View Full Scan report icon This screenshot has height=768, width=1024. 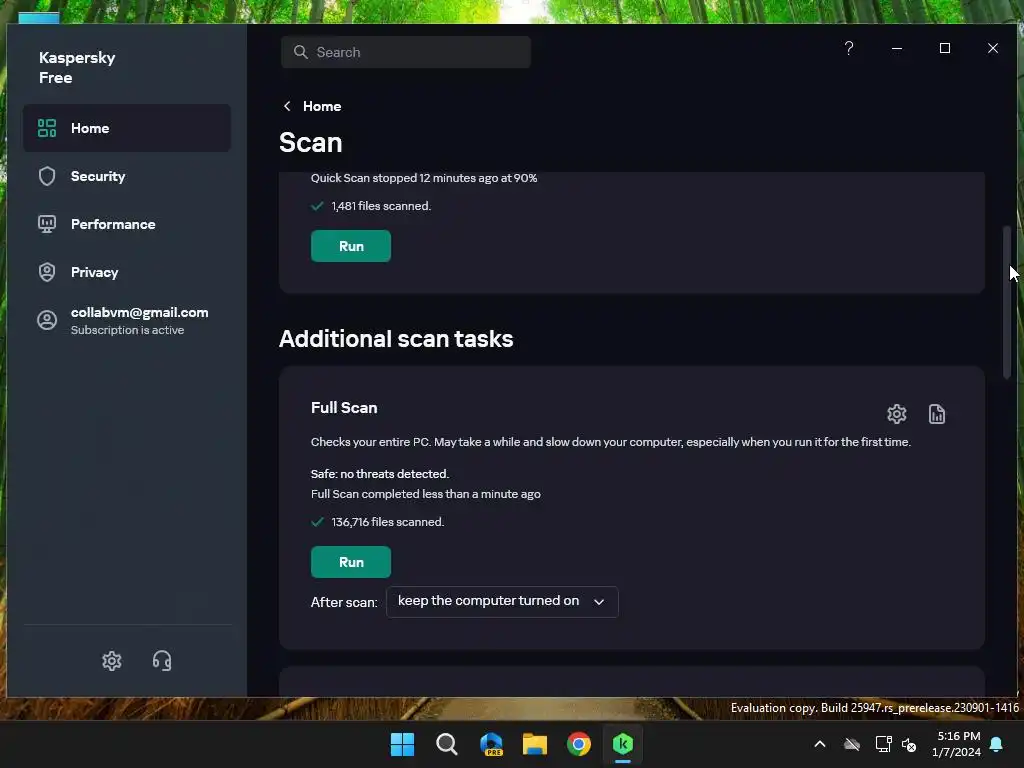[936, 414]
